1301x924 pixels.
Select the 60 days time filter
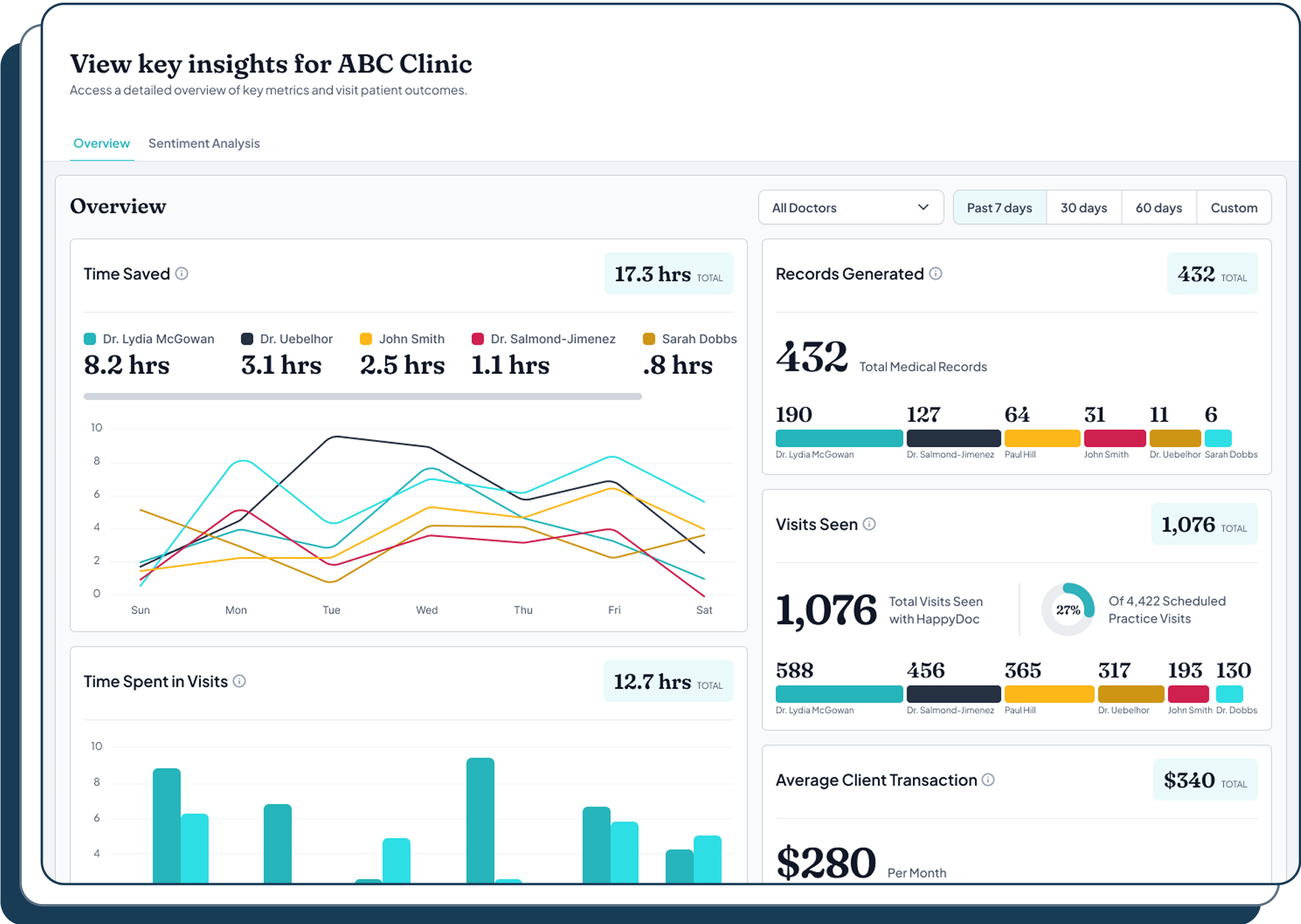[1158, 207]
